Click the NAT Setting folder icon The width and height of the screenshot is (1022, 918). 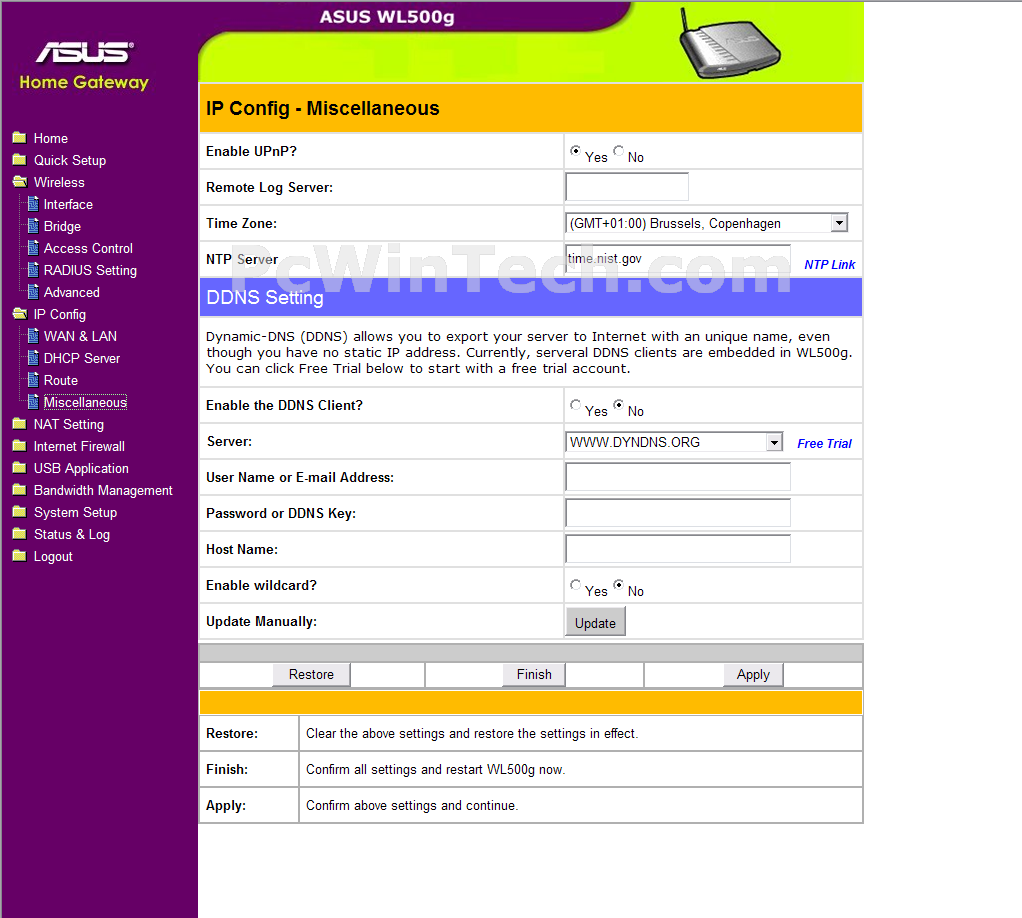coord(20,424)
